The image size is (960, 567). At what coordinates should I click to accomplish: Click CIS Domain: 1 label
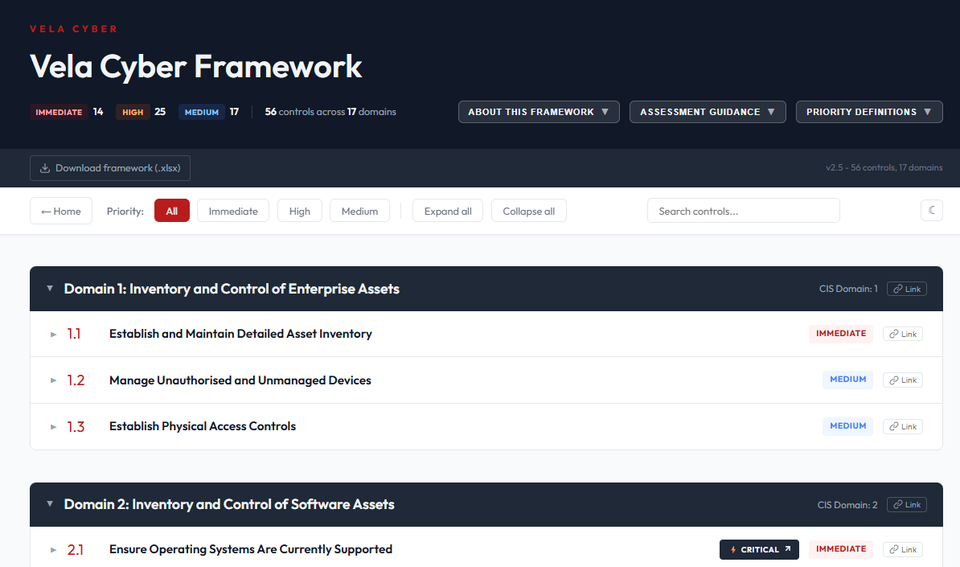(x=848, y=289)
